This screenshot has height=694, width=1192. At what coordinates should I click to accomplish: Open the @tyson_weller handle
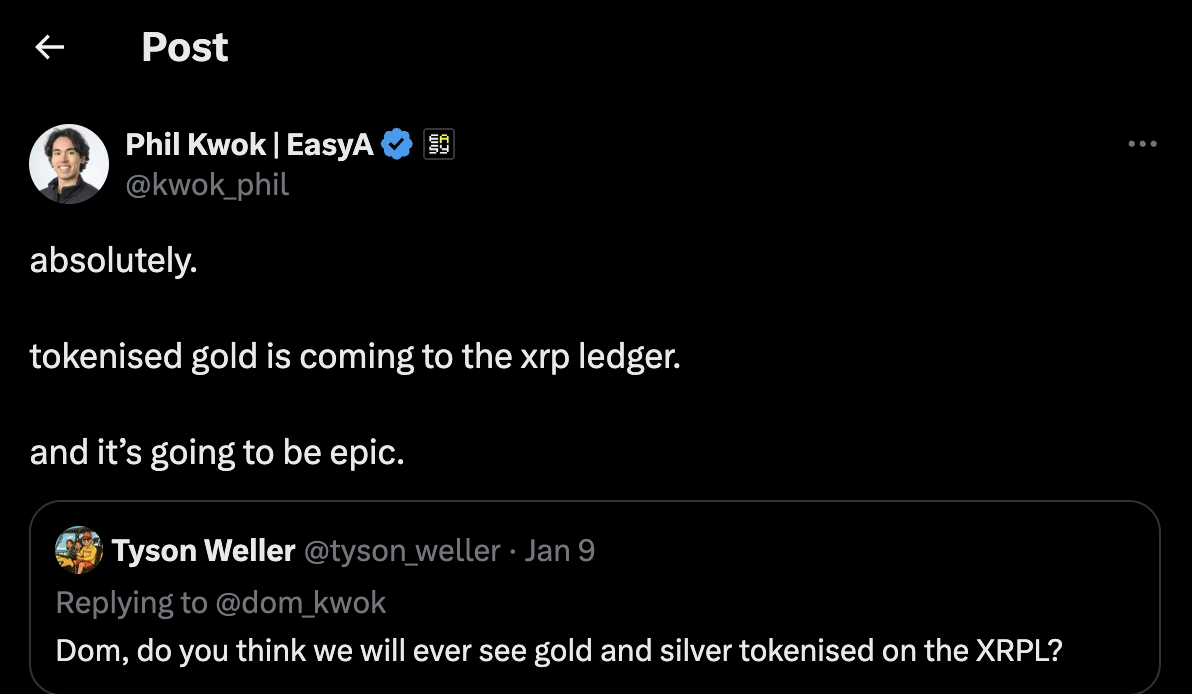point(401,550)
